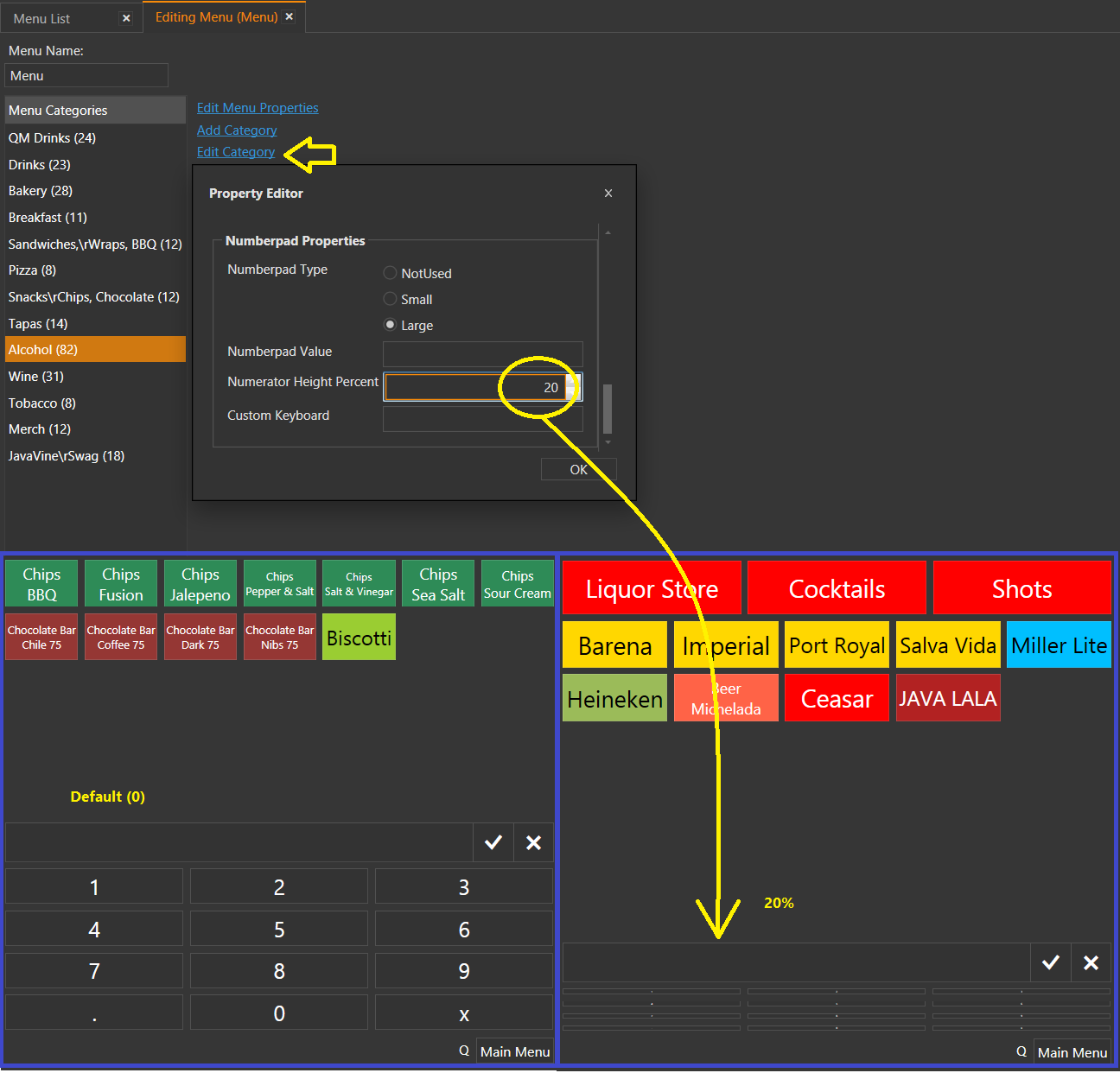Image resolution: width=1120 pixels, height=1073 pixels.
Task: Confirm checkmark on left numberpad
Action: [493, 842]
